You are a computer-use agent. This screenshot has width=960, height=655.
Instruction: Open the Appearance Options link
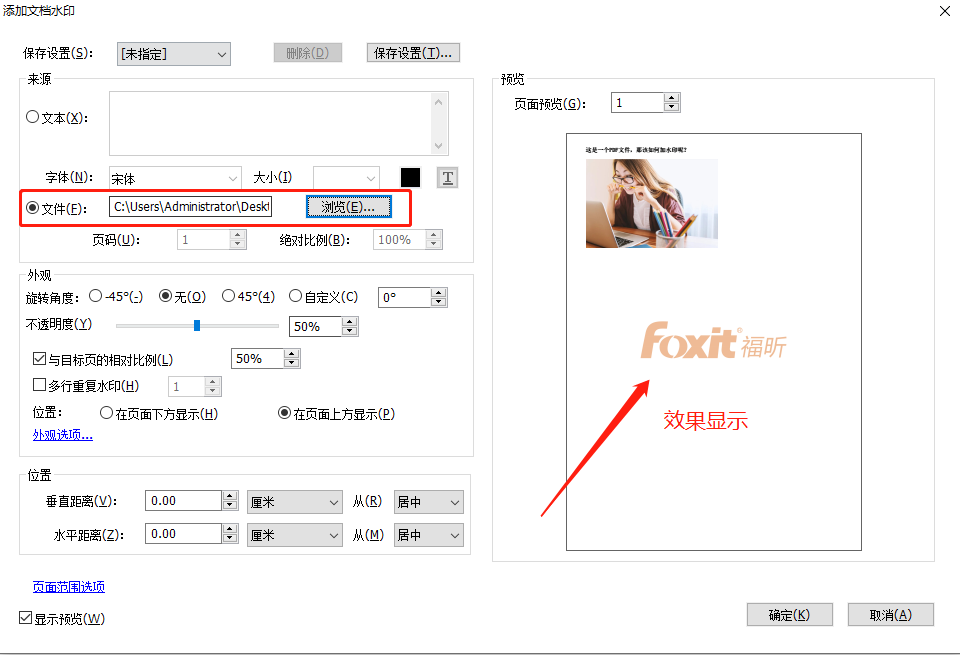point(62,435)
